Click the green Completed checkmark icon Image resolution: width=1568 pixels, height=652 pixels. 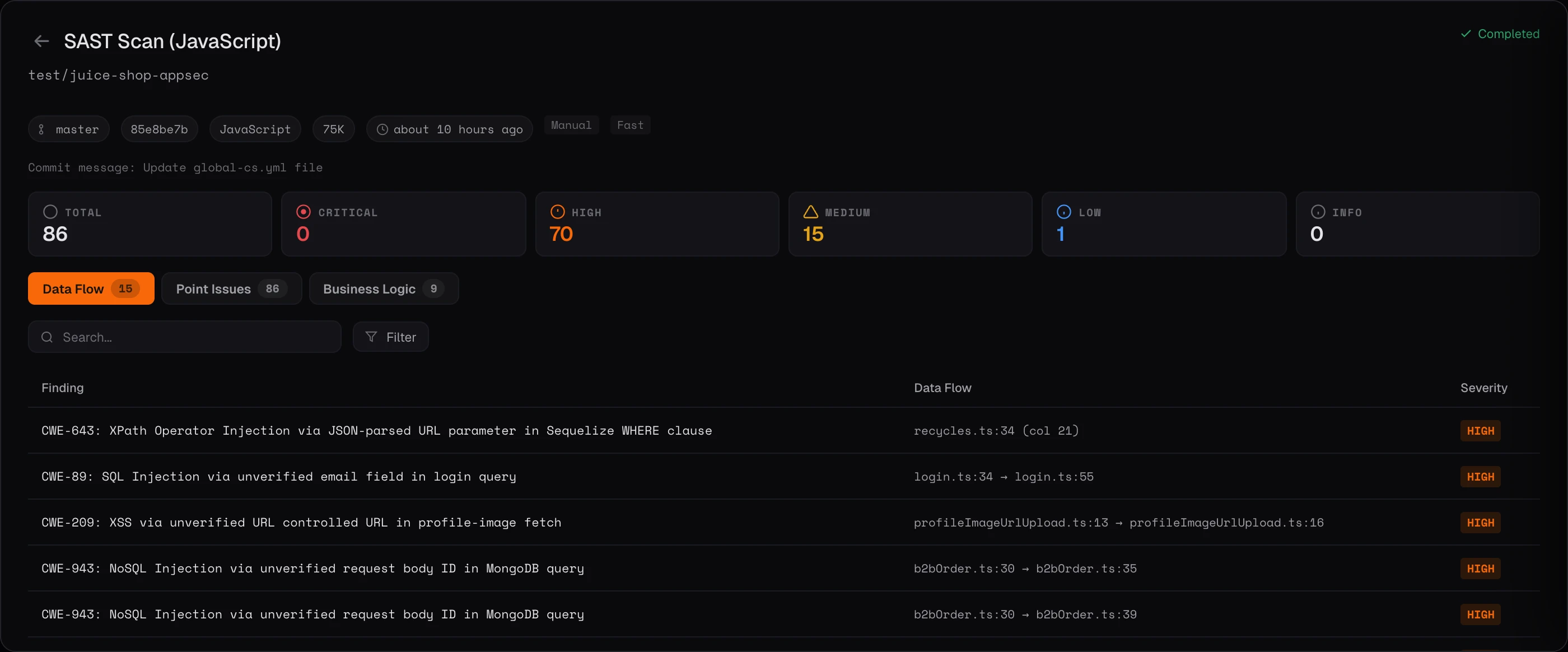click(1466, 34)
